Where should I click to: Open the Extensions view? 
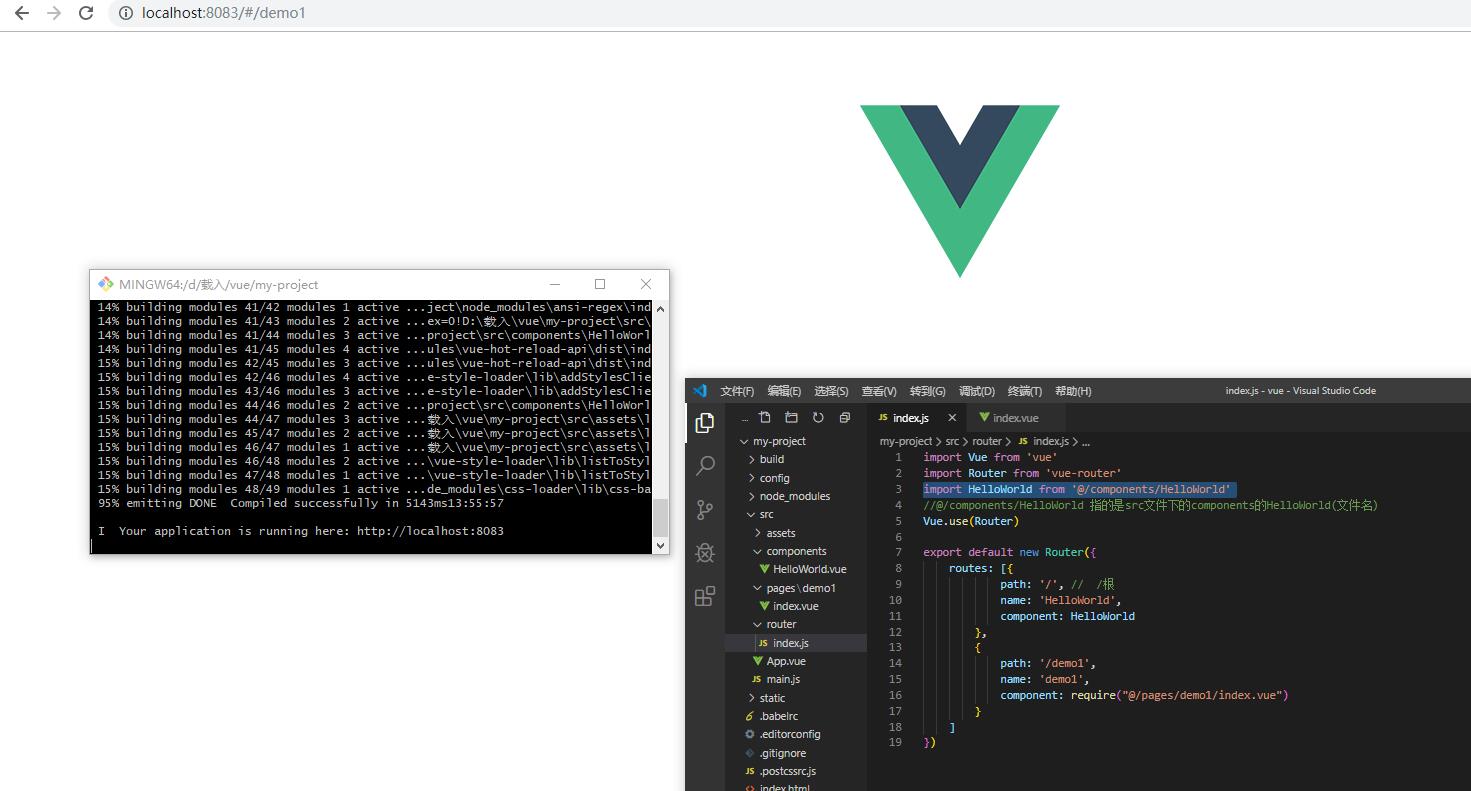tap(705, 596)
